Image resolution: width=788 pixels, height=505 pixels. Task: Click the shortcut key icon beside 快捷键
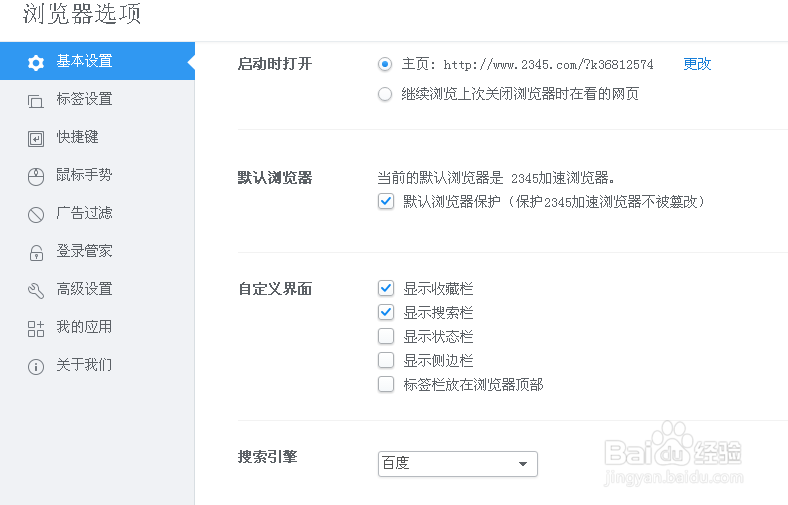click(x=36, y=139)
